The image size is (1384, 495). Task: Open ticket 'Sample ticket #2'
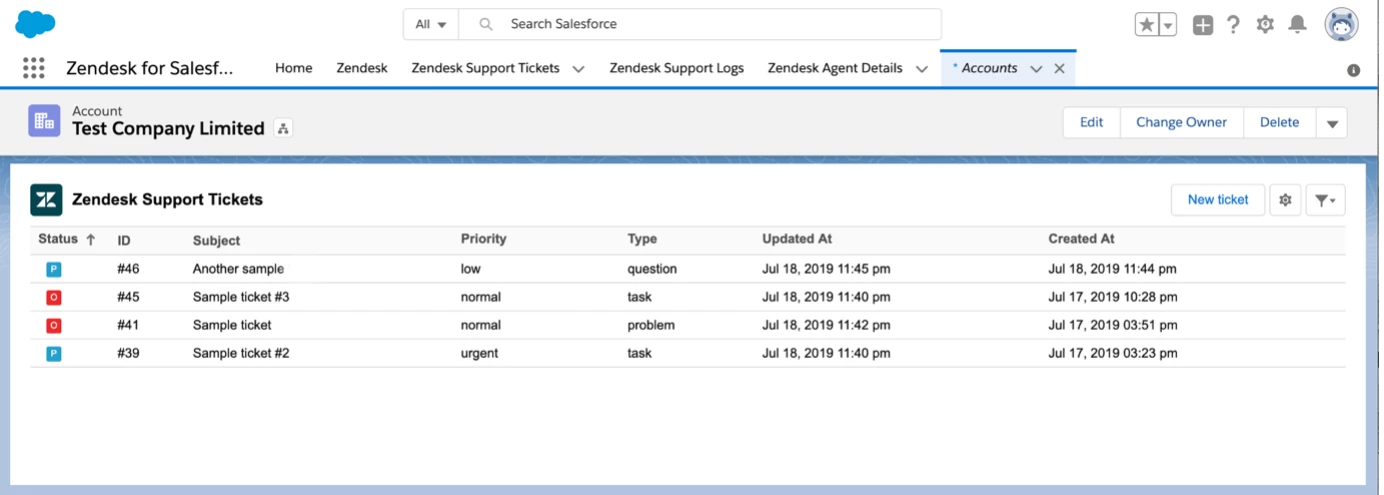pyautogui.click(x=241, y=353)
